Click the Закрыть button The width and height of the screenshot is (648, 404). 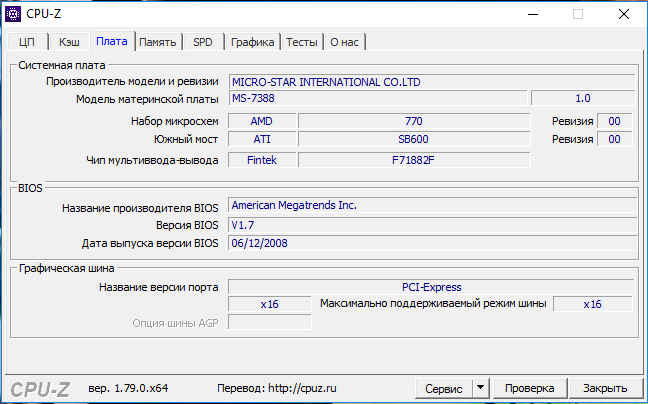coord(605,388)
